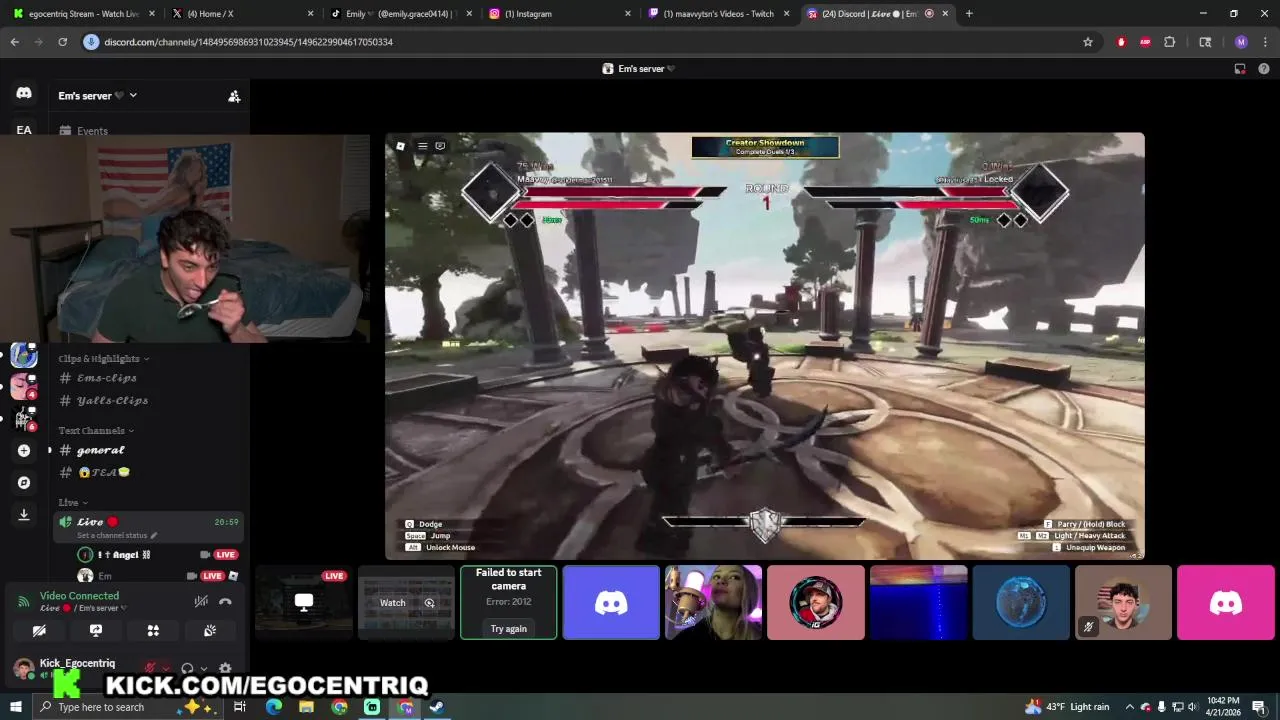This screenshot has height=720, width=1280.
Task: Open the ABP Adblock Plus extension icon
Action: pyautogui.click(x=1146, y=42)
